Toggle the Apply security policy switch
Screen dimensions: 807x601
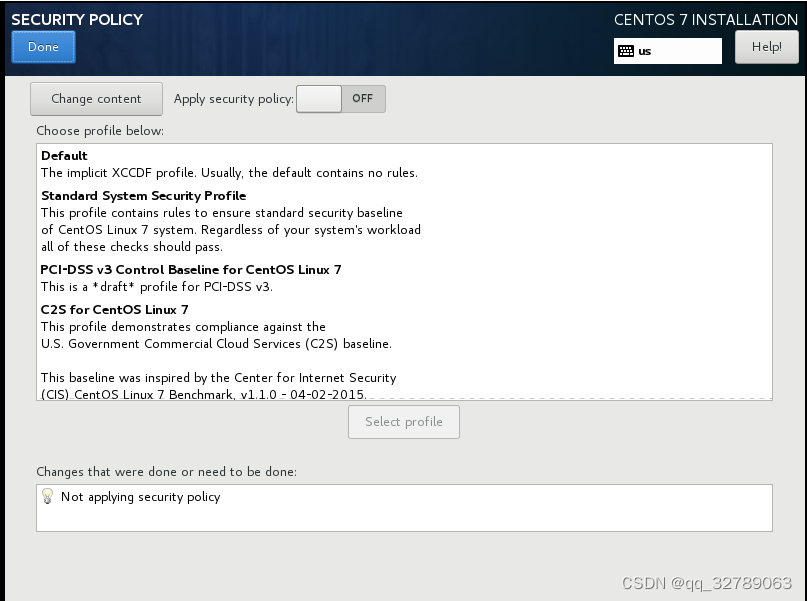click(x=341, y=99)
